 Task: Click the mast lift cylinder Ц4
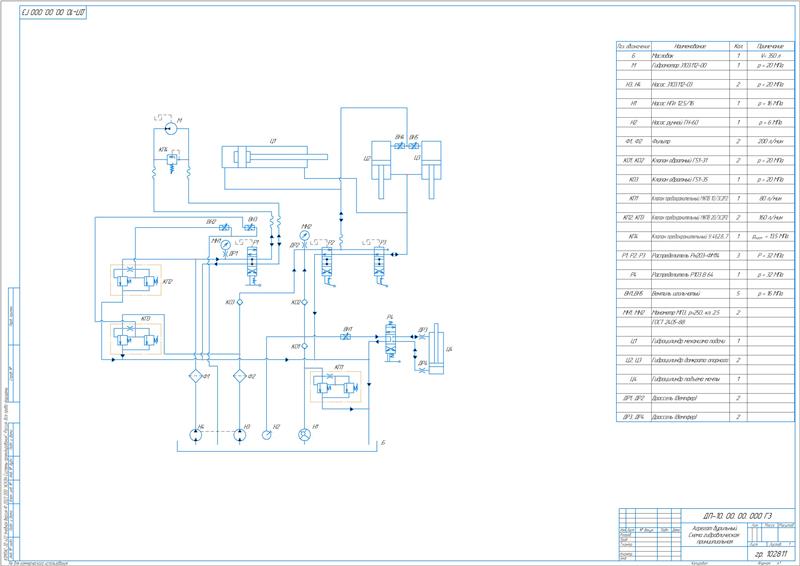(x=436, y=349)
